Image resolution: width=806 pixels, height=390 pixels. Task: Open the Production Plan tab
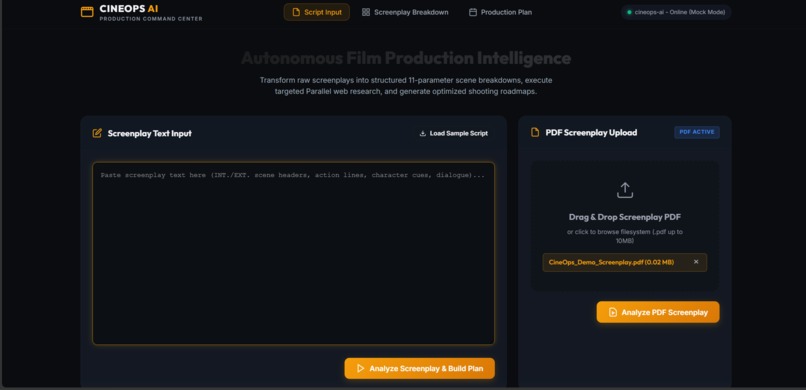pos(500,12)
